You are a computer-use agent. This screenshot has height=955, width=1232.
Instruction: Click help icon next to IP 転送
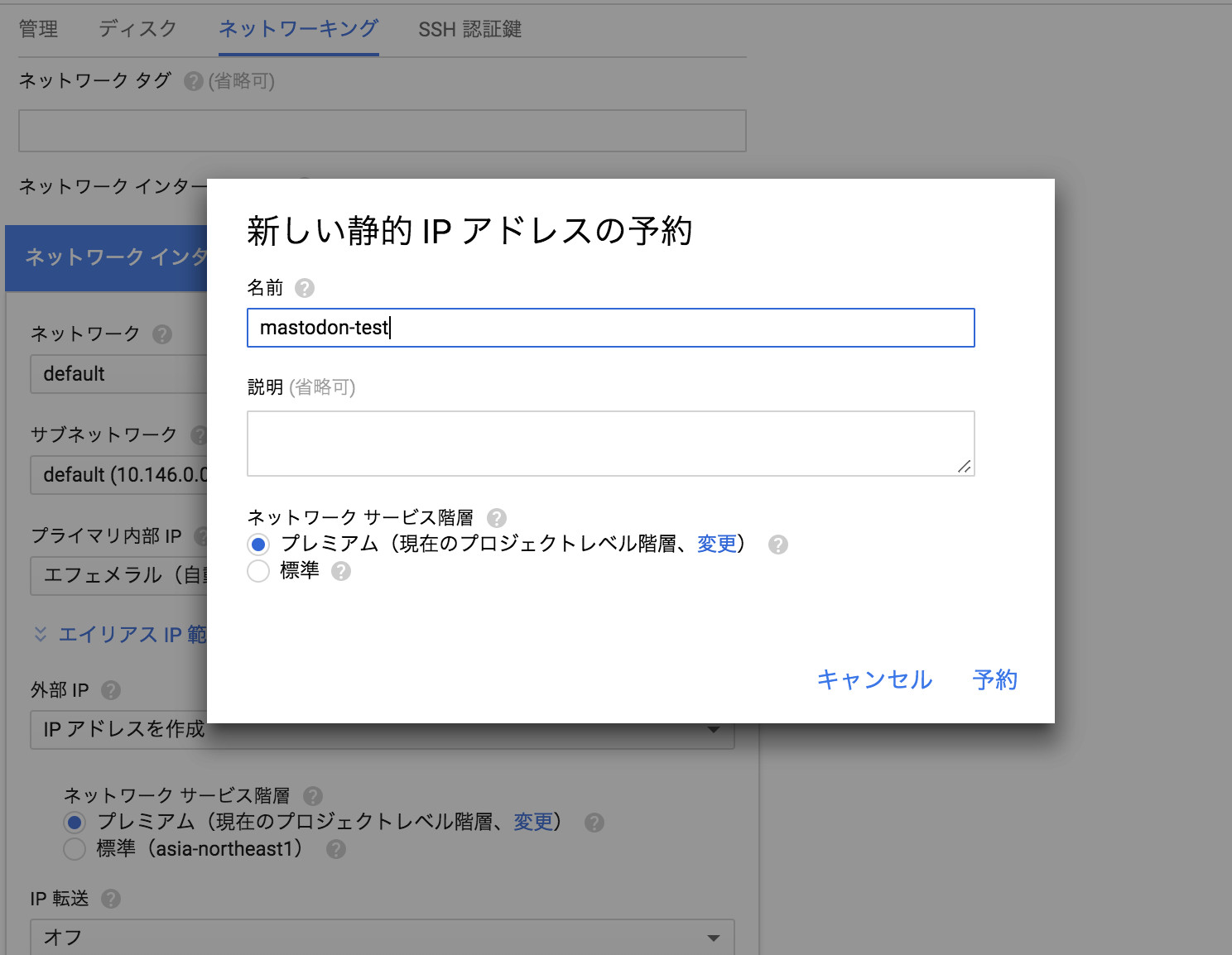point(111,899)
